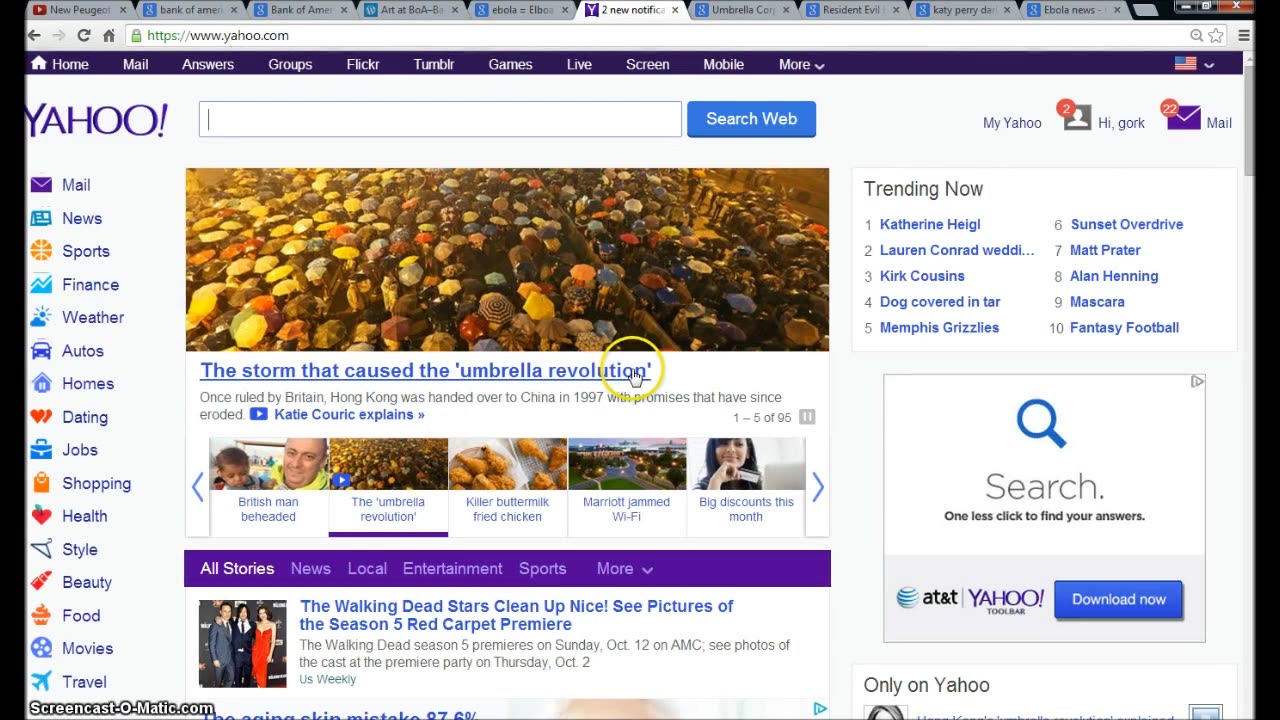Open the Travel airplane icon
Viewport: 1280px width, 720px height.
[x=41, y=681]
